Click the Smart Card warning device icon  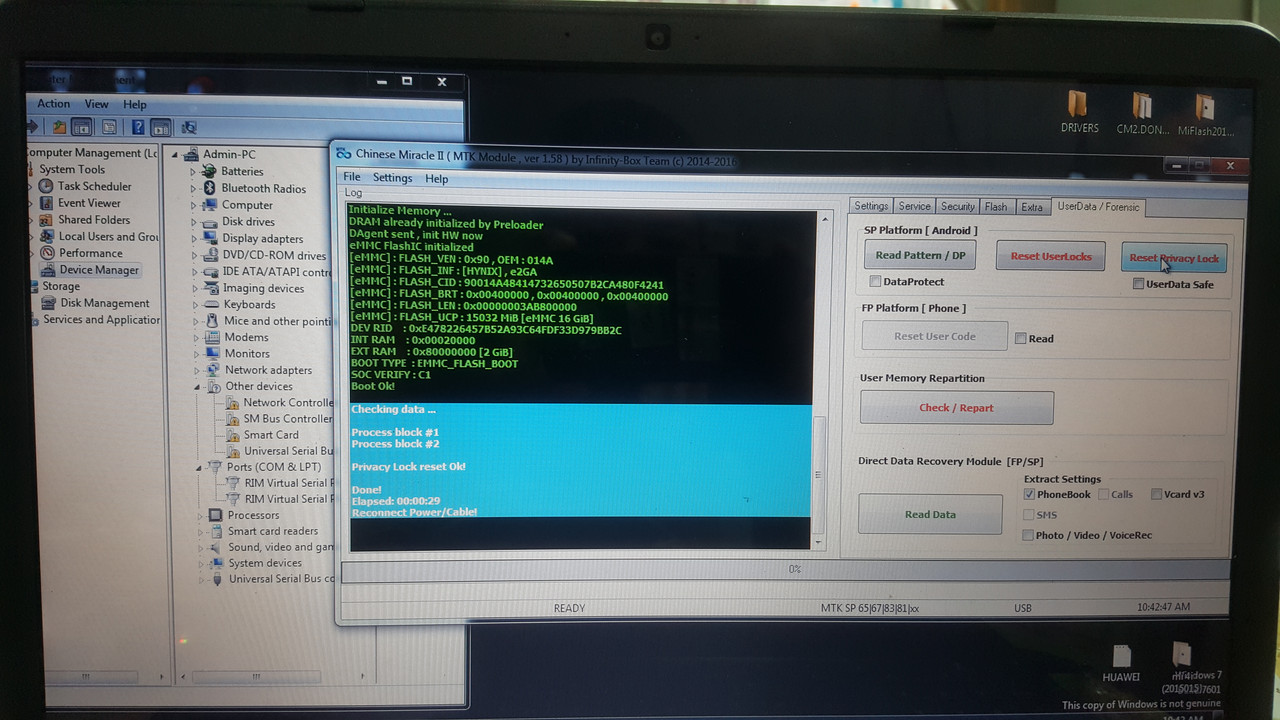[232, 435]
